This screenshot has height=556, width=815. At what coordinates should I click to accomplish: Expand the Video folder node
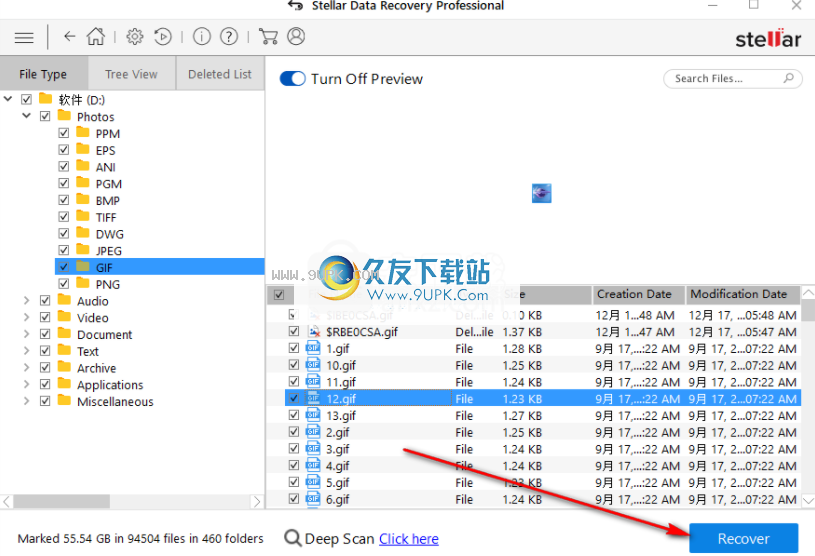click(x=27, y=317)
